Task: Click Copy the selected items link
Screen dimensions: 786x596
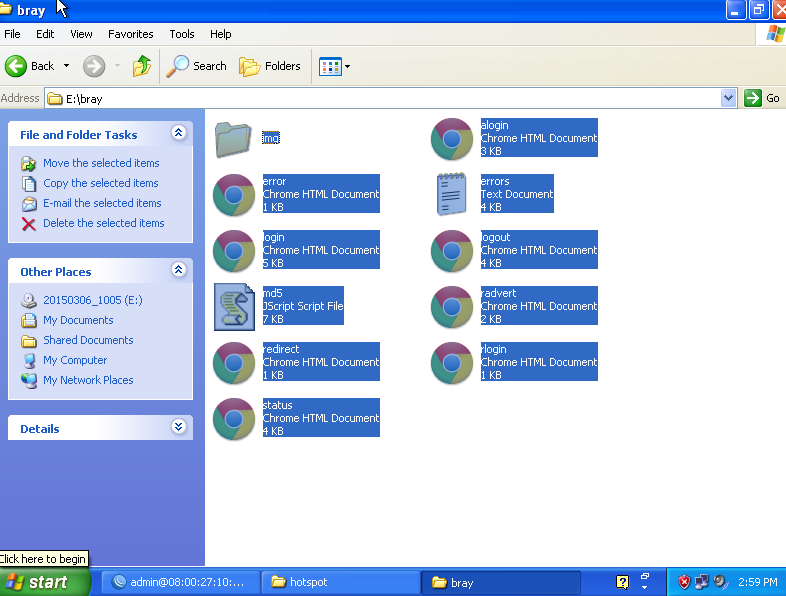Action: [101, 183]
